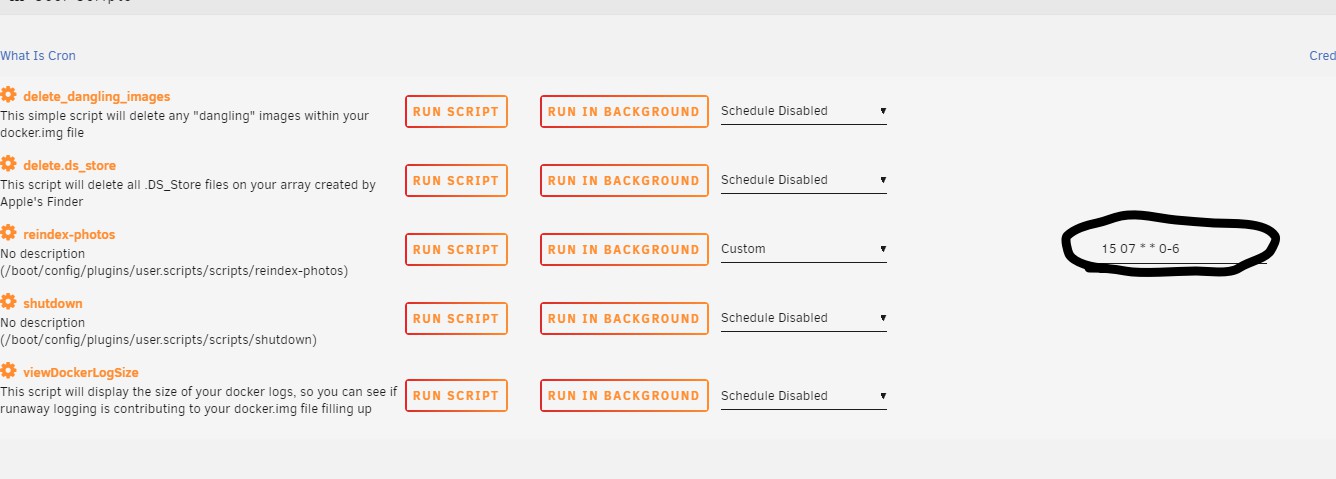Click the Cred link at the right edge
Screen dimensions: 1336x479
(1322, 56)
